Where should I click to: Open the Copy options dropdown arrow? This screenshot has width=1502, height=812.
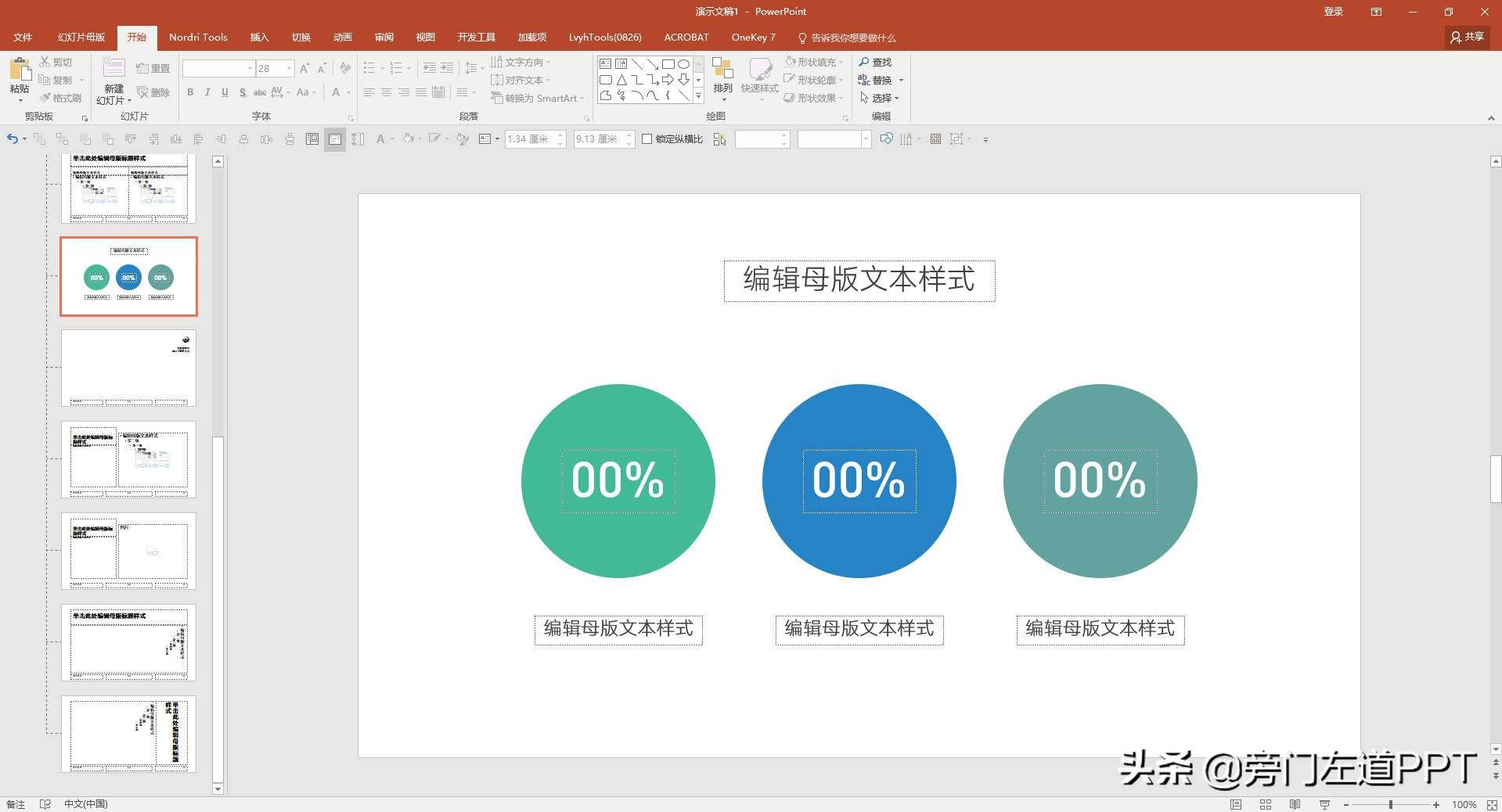81,80
